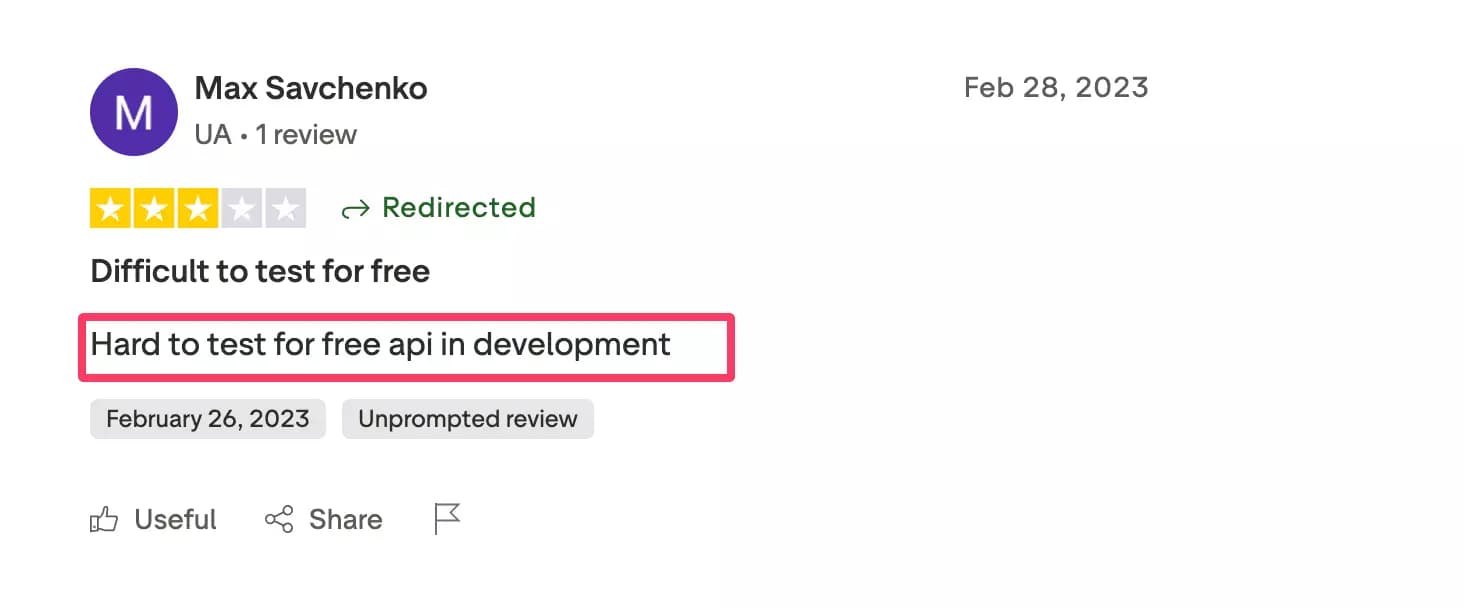Click the thumbs-up Useful icon
This screenshot has height=608, width=1464.
[x=105, y=518]
